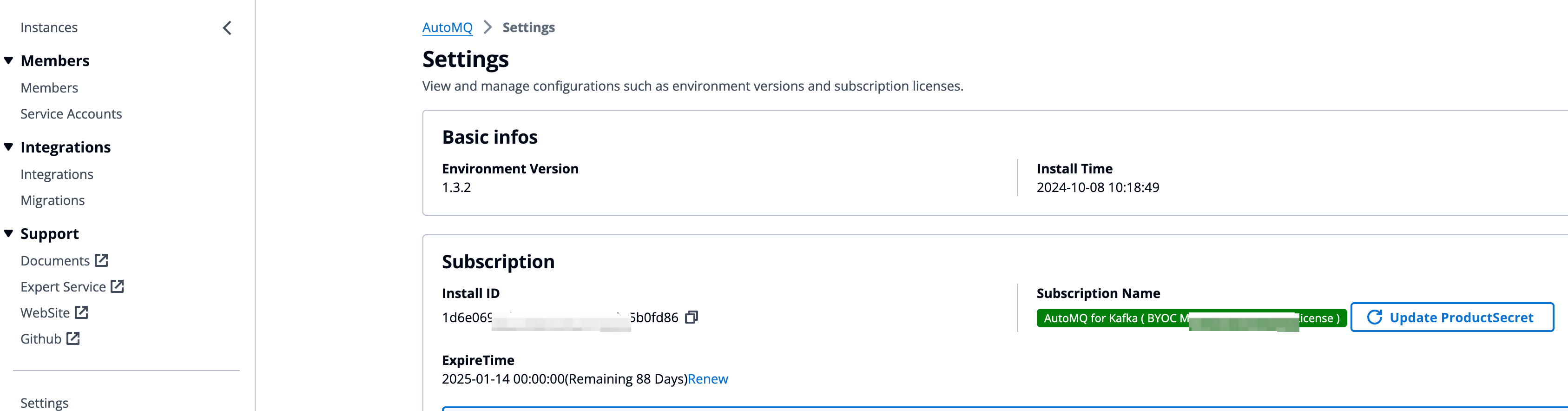Viewport: 1568px width, 411px height.
Task: Collapse the Support section triangle
Action: point(8,234)
